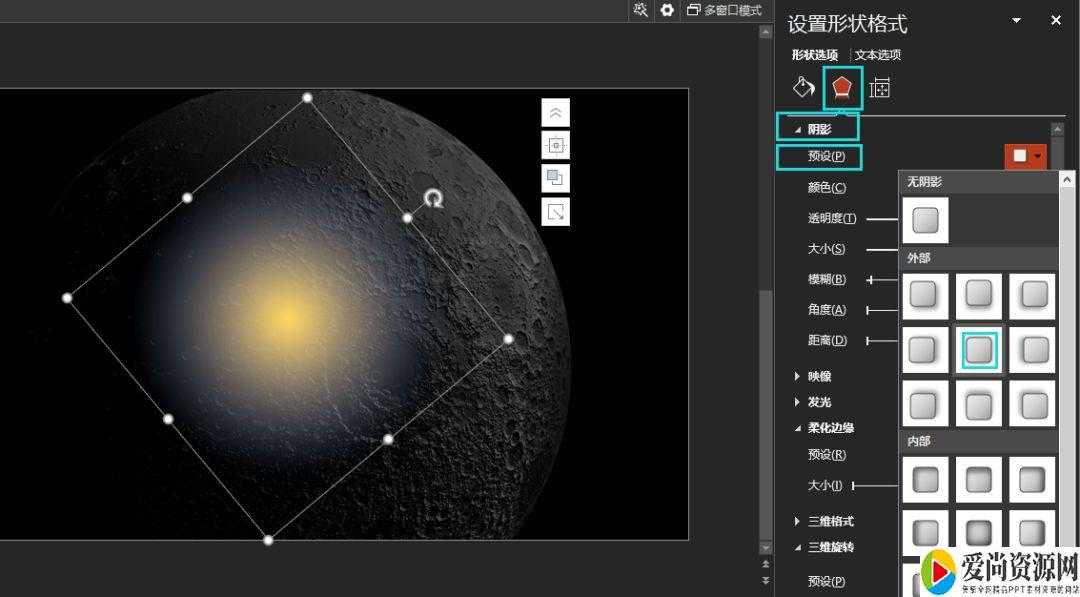This screenshot has height=597, width=1080.
Task: Switch to the 文本选项 tab
Action: 878,55
